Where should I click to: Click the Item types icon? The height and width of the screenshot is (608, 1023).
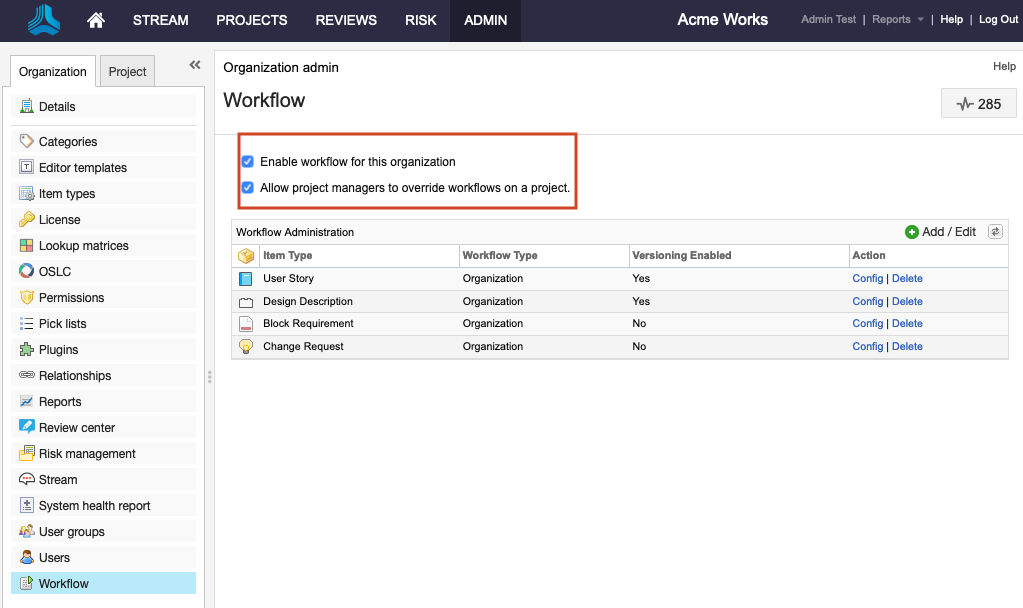tap(26, 194)
